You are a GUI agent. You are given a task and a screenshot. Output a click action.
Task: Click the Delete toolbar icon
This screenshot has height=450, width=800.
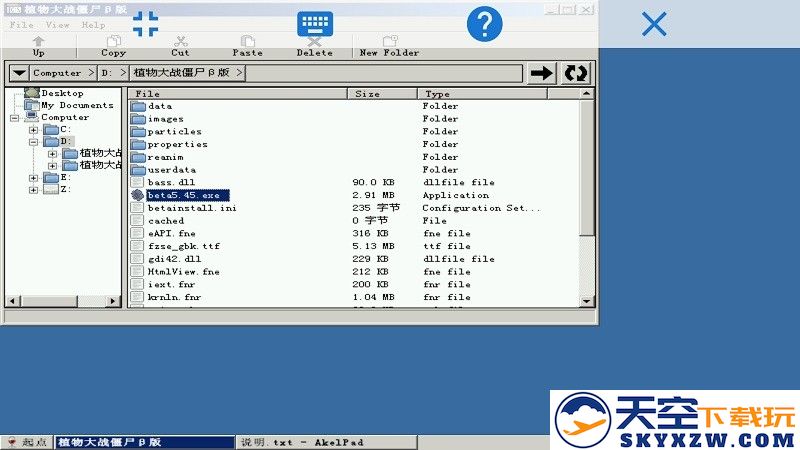pos(314,42)
